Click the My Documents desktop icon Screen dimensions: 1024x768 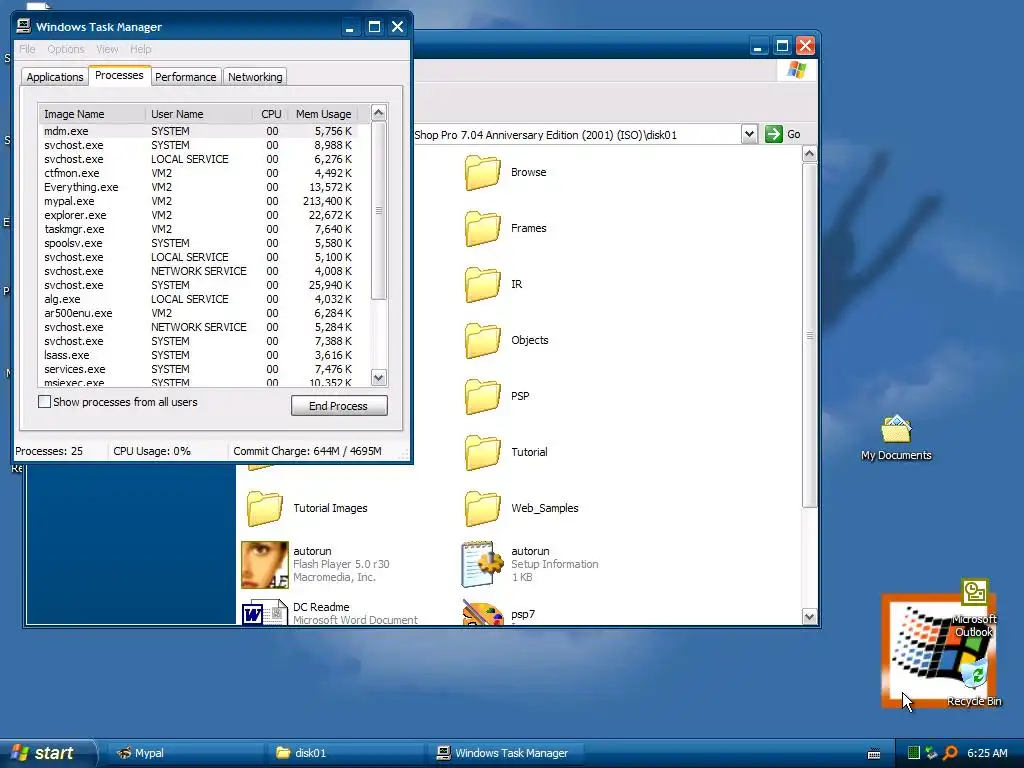896,430
